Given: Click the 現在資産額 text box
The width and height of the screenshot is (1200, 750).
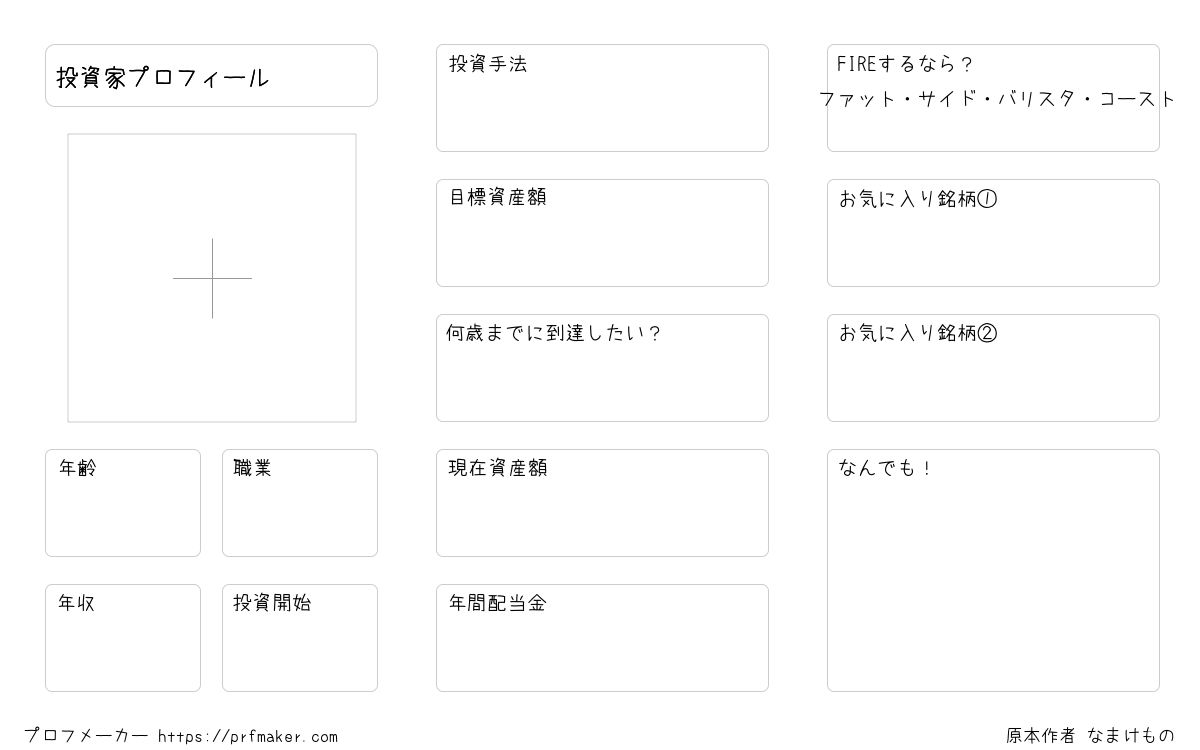Looking at the screenshot, I should (x=602, y=503).
